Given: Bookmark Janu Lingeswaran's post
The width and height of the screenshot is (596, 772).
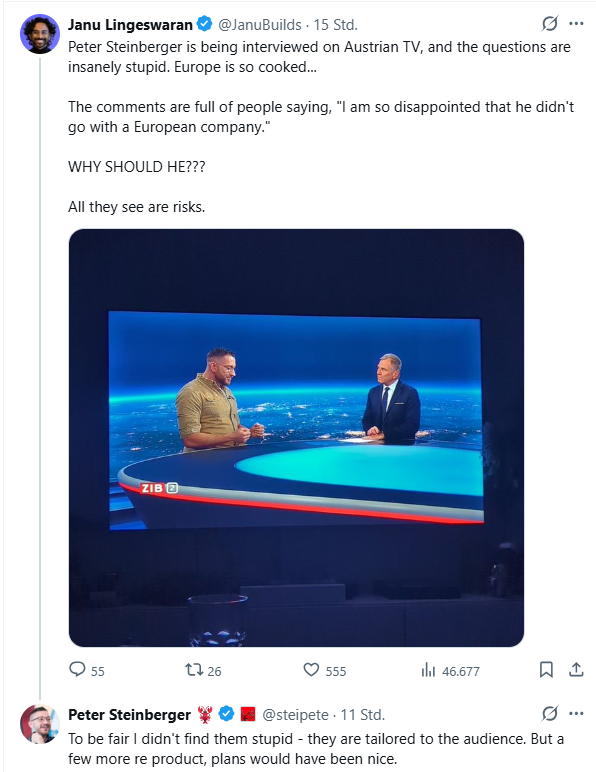Looking at the screenshot, I should pyautogui.click(x=546, y=670).
